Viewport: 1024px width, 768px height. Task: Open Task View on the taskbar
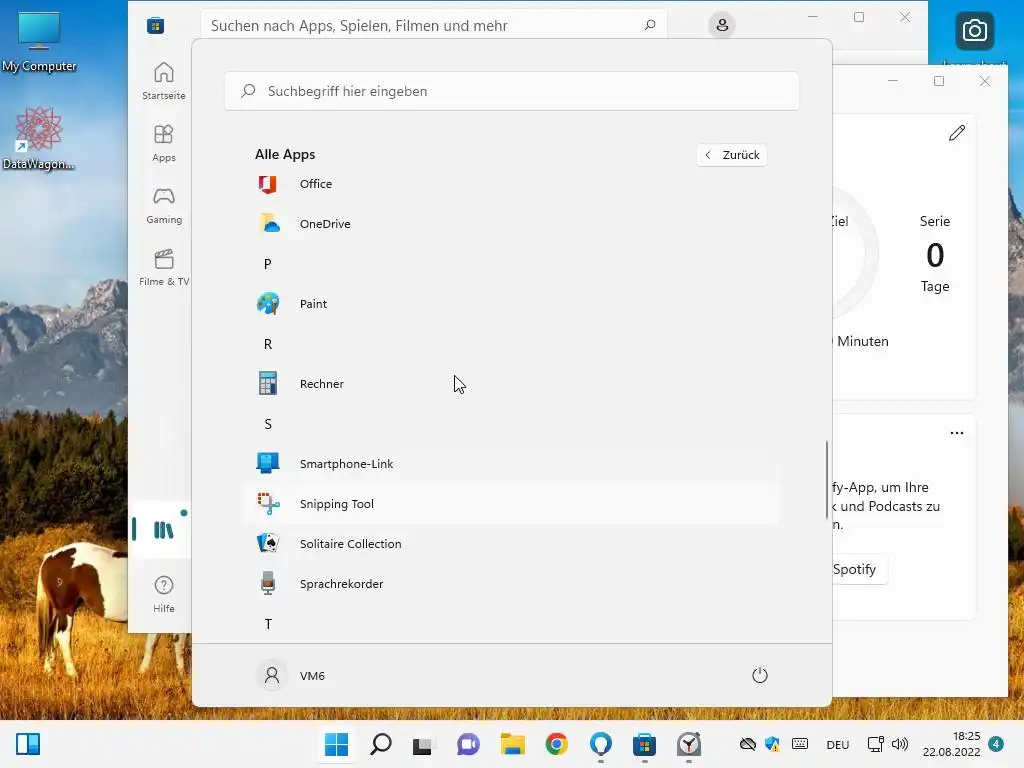423,744
